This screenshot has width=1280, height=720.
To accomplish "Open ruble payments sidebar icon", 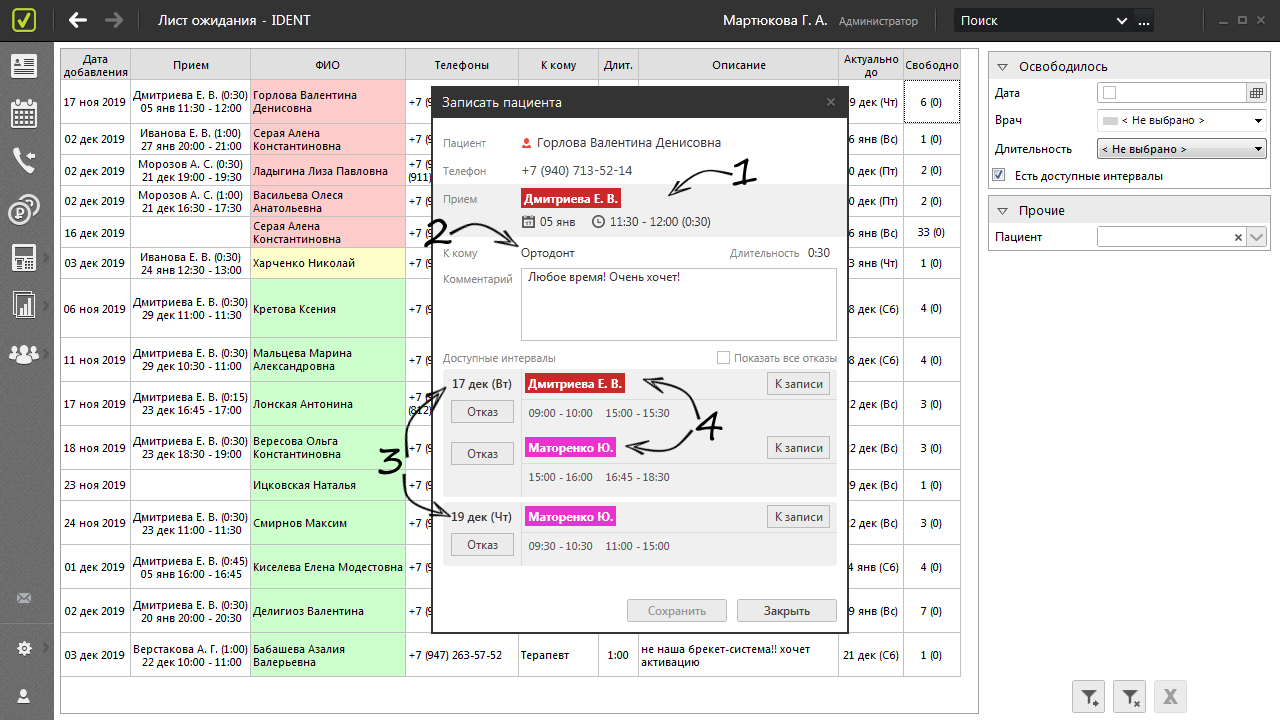I will tap(24, 209).
